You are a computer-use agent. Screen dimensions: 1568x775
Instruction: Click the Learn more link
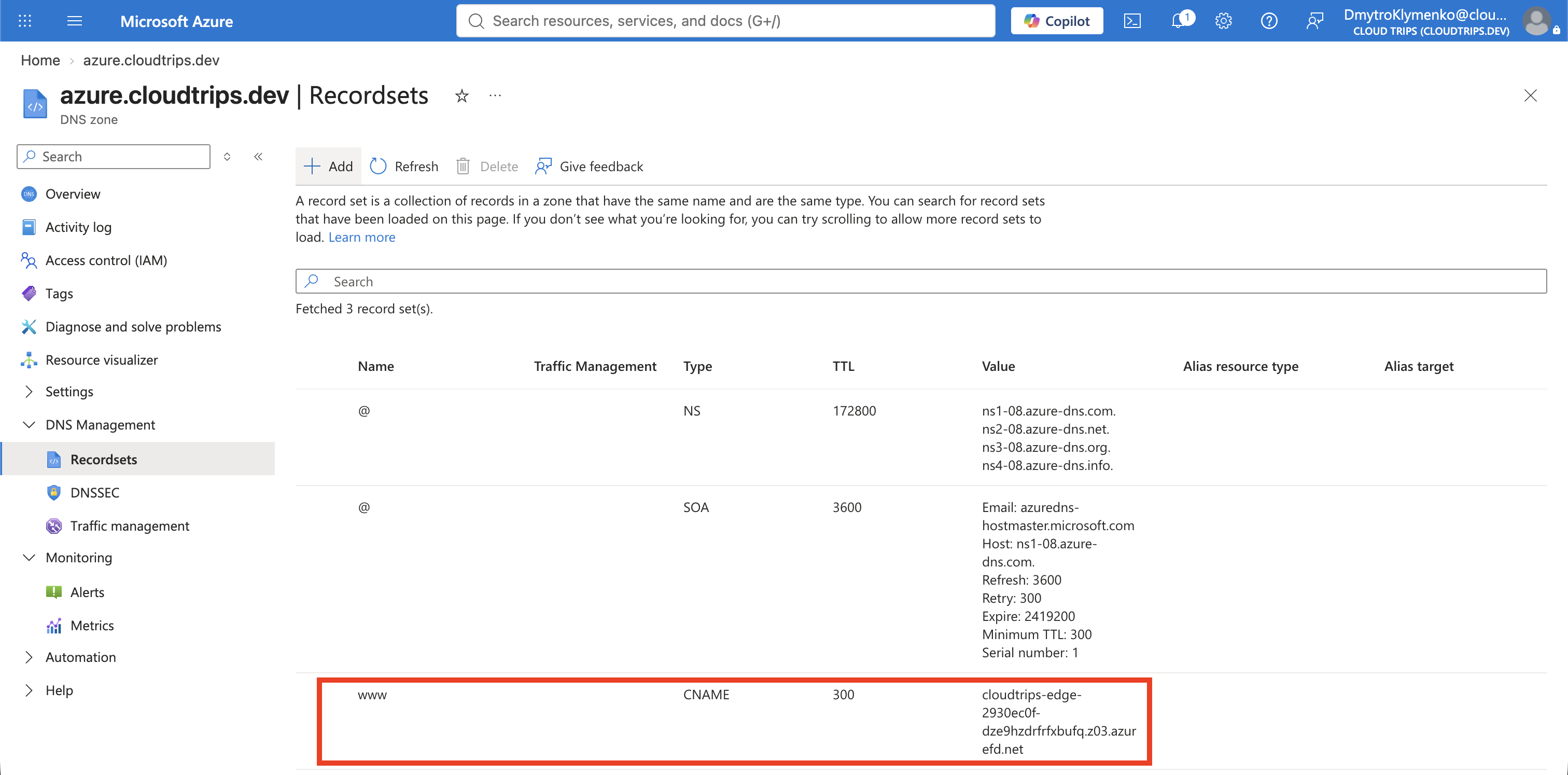point(361,237)
